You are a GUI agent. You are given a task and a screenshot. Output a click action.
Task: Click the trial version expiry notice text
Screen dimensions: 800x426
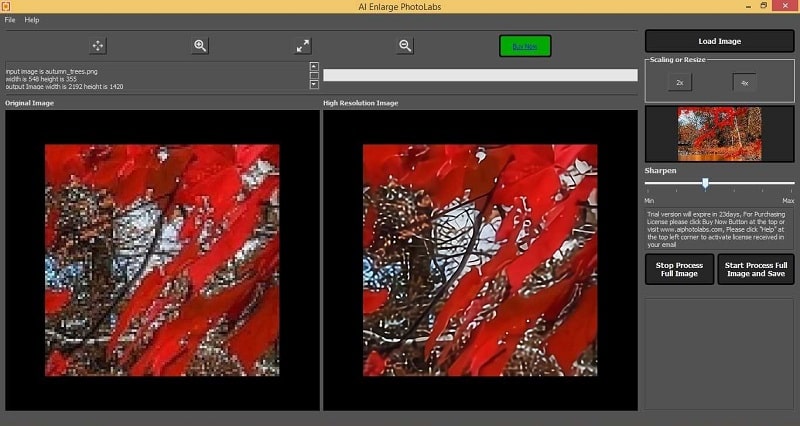tap(716, 230)
